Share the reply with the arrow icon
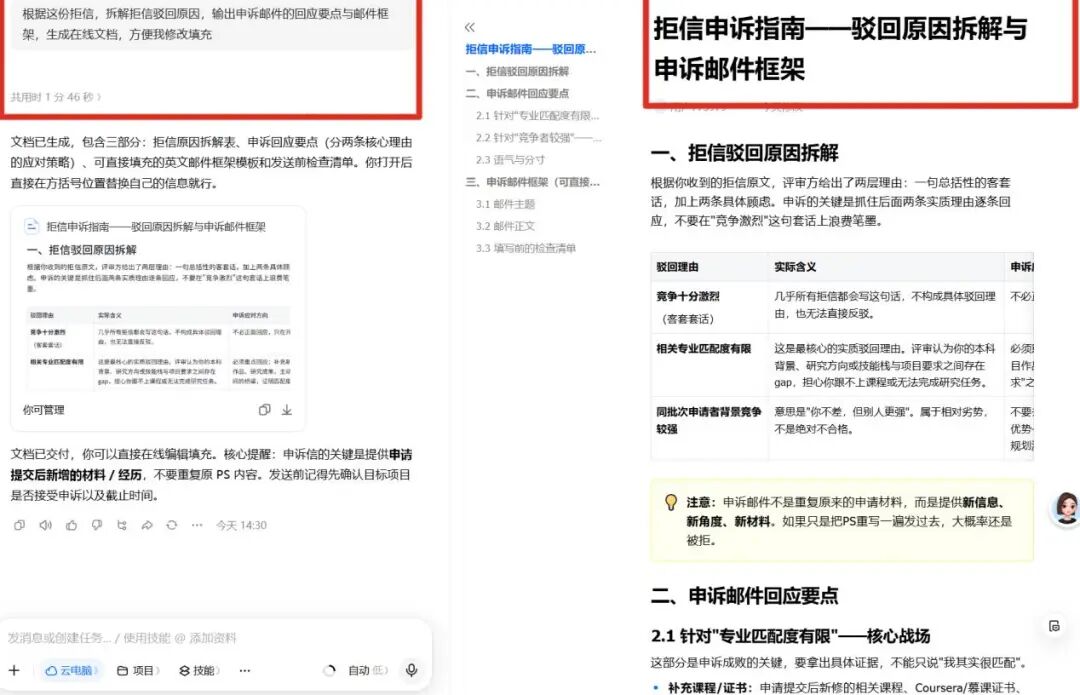This screenshot has height=695, width=1080. tap(147, 525)
